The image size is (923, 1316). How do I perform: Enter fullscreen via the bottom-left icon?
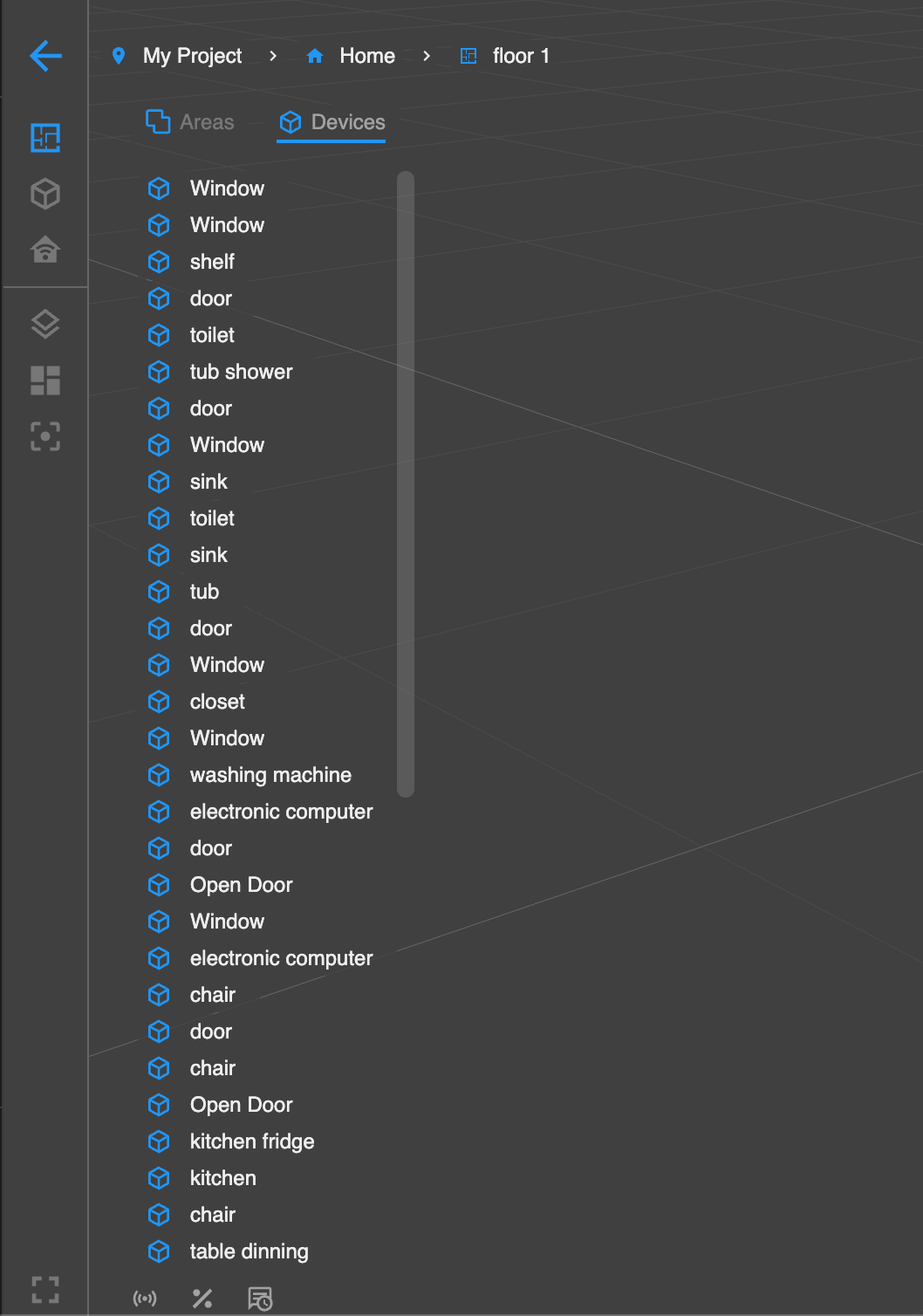tap(44, 1289)
